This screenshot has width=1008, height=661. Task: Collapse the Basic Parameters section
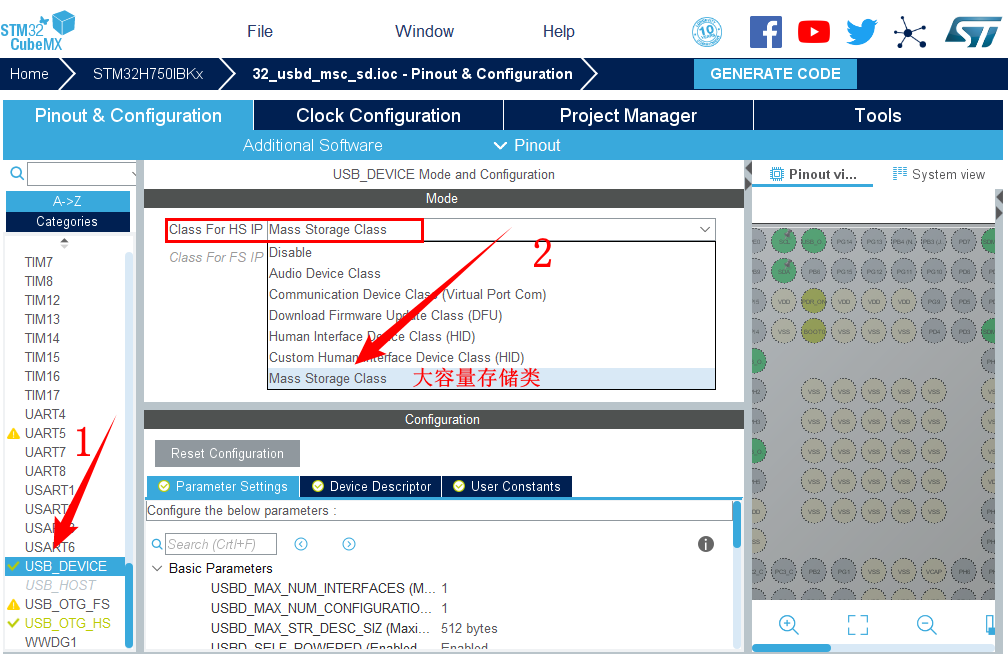157,568
